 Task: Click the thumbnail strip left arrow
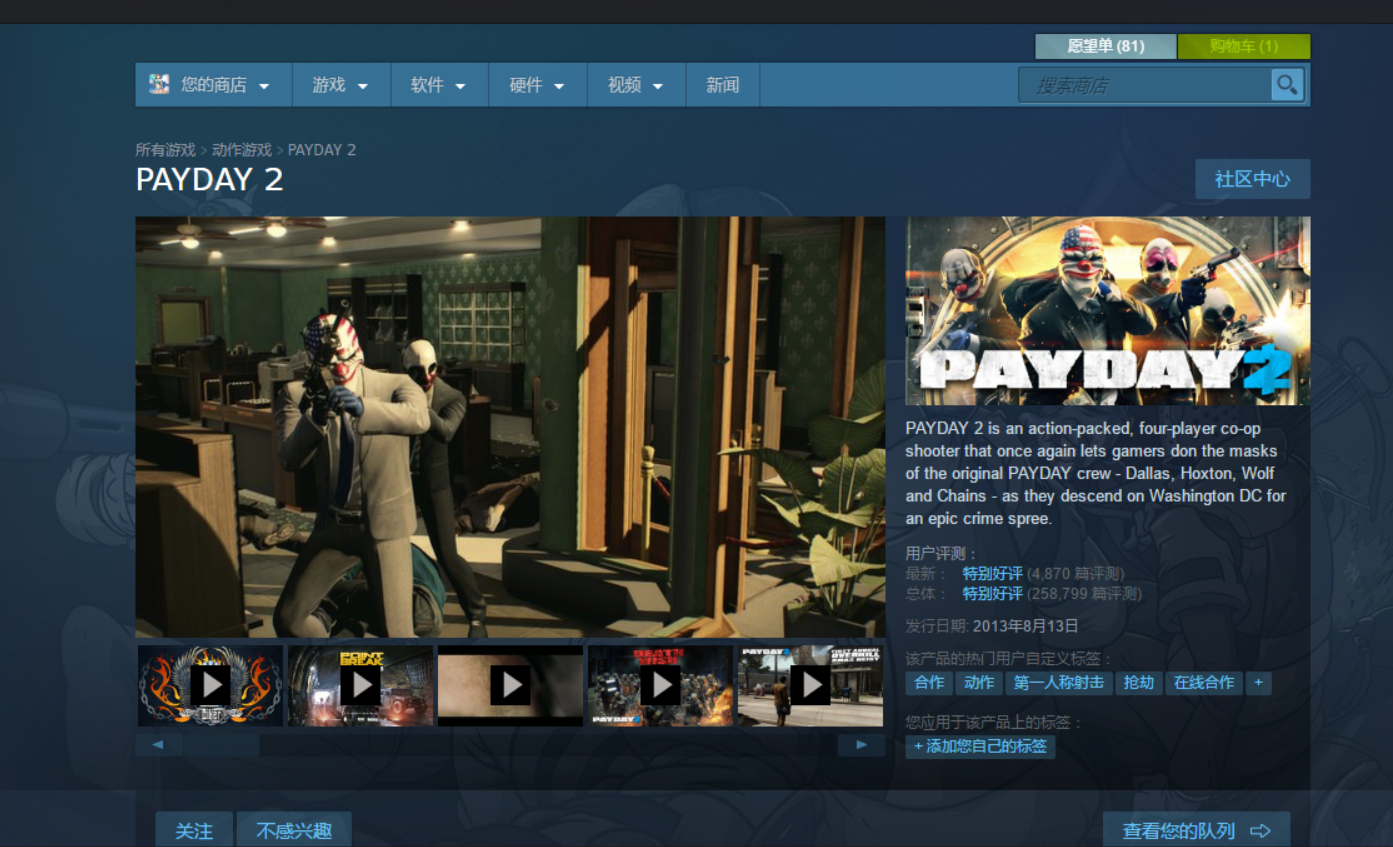[158, 745]
